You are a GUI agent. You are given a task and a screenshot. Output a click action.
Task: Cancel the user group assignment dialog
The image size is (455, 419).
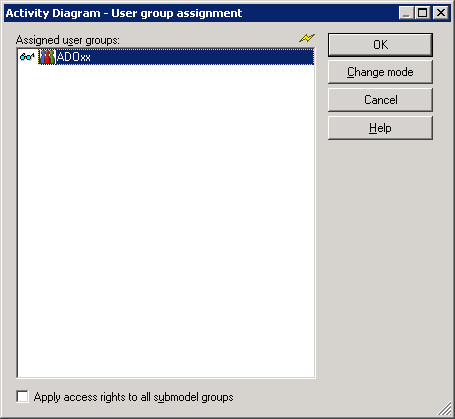(380, 100)
